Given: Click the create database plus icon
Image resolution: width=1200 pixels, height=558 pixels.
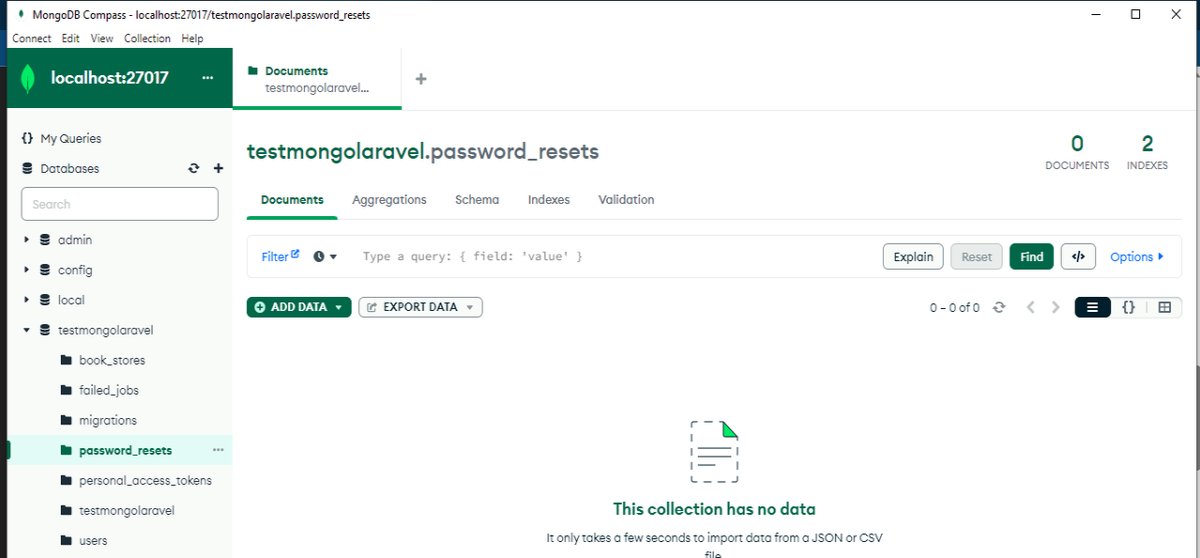Looking at the screenshot, I should [x=218, y=169].
